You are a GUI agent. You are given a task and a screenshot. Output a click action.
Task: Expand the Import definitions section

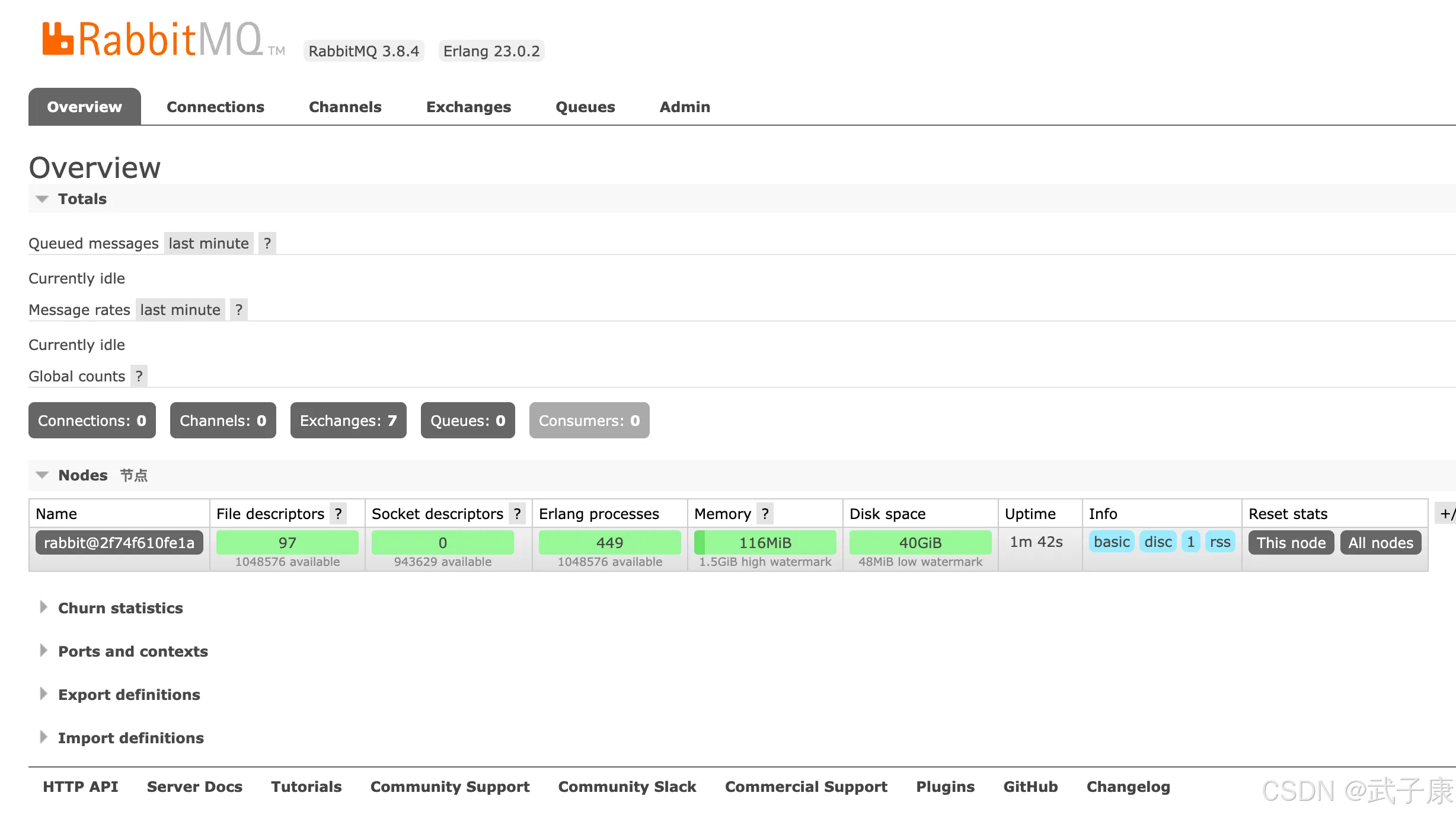click(130, 738)
